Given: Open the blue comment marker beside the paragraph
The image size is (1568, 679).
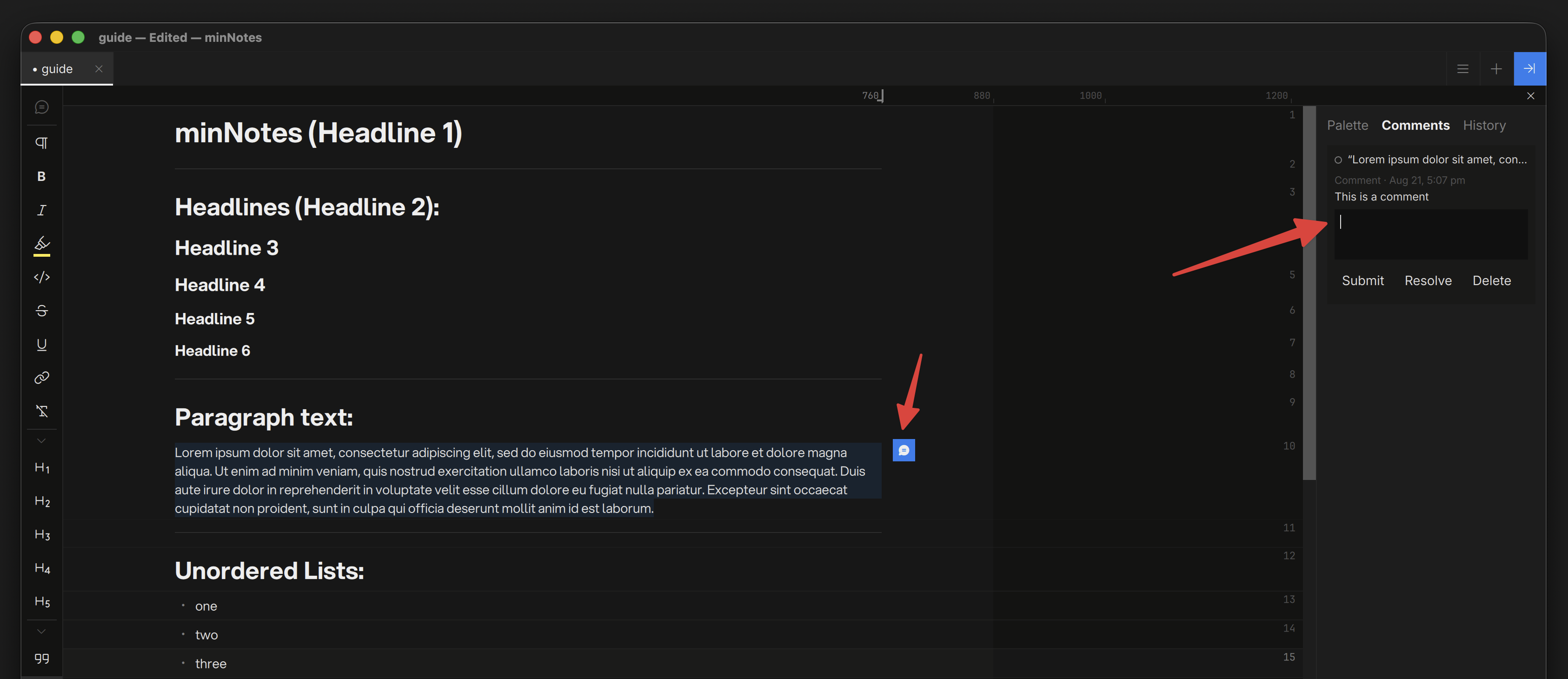Looking at the screenshot, I should tap(904, 450).
